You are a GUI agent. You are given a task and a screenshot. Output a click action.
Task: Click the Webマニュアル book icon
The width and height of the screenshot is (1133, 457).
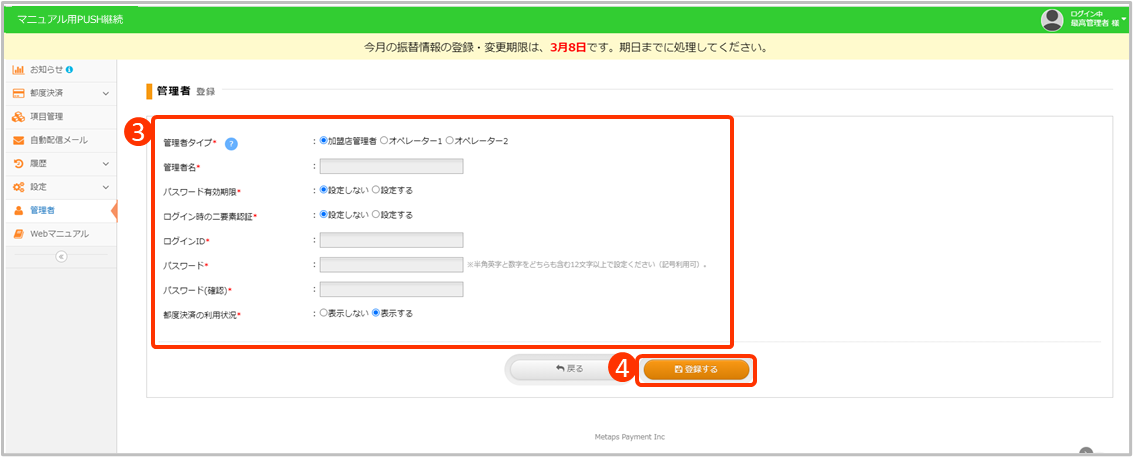pos(18,234)
